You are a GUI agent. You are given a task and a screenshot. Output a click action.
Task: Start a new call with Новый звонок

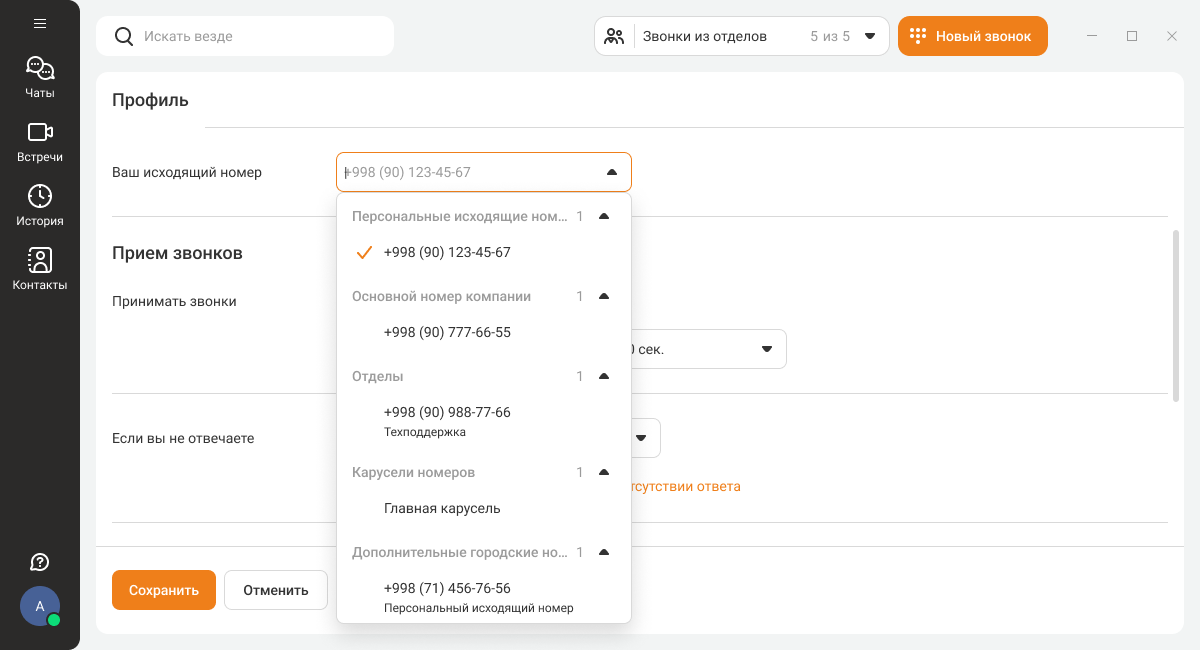tap(972, 36)
